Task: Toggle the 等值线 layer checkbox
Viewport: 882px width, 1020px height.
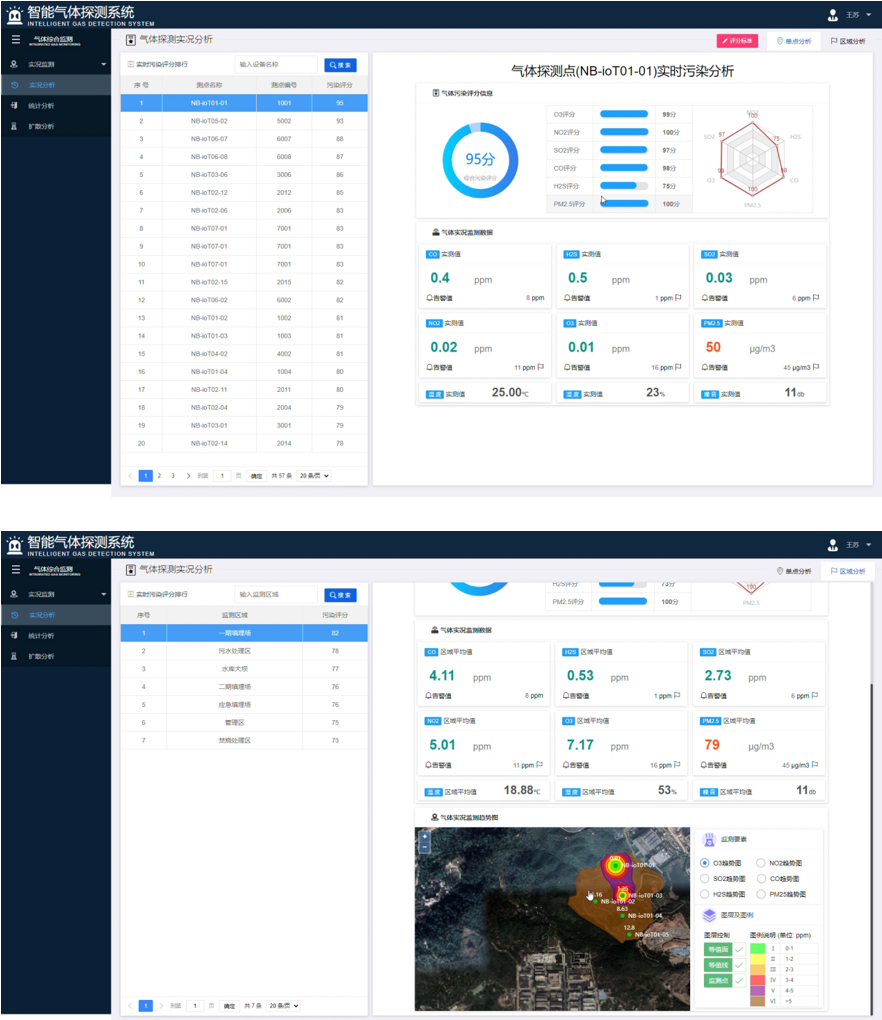Action: (738, 965)
